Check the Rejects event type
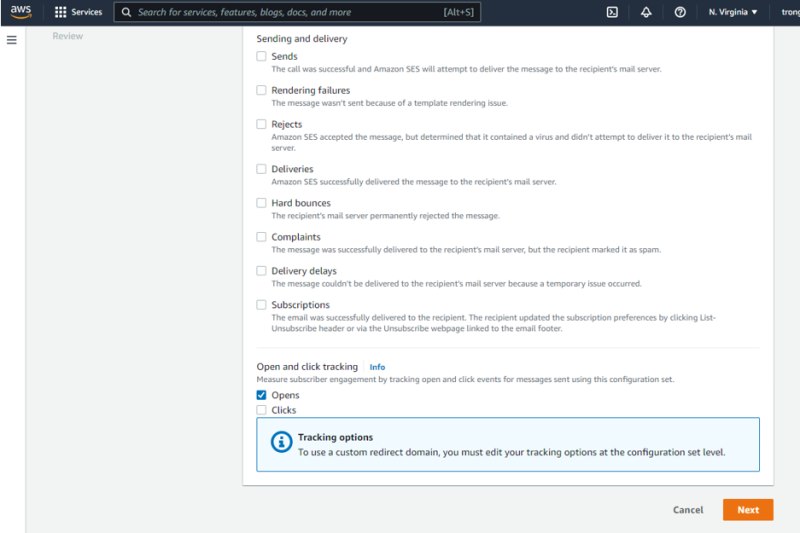This screenshot has width=800, height=533. (261, 124)
